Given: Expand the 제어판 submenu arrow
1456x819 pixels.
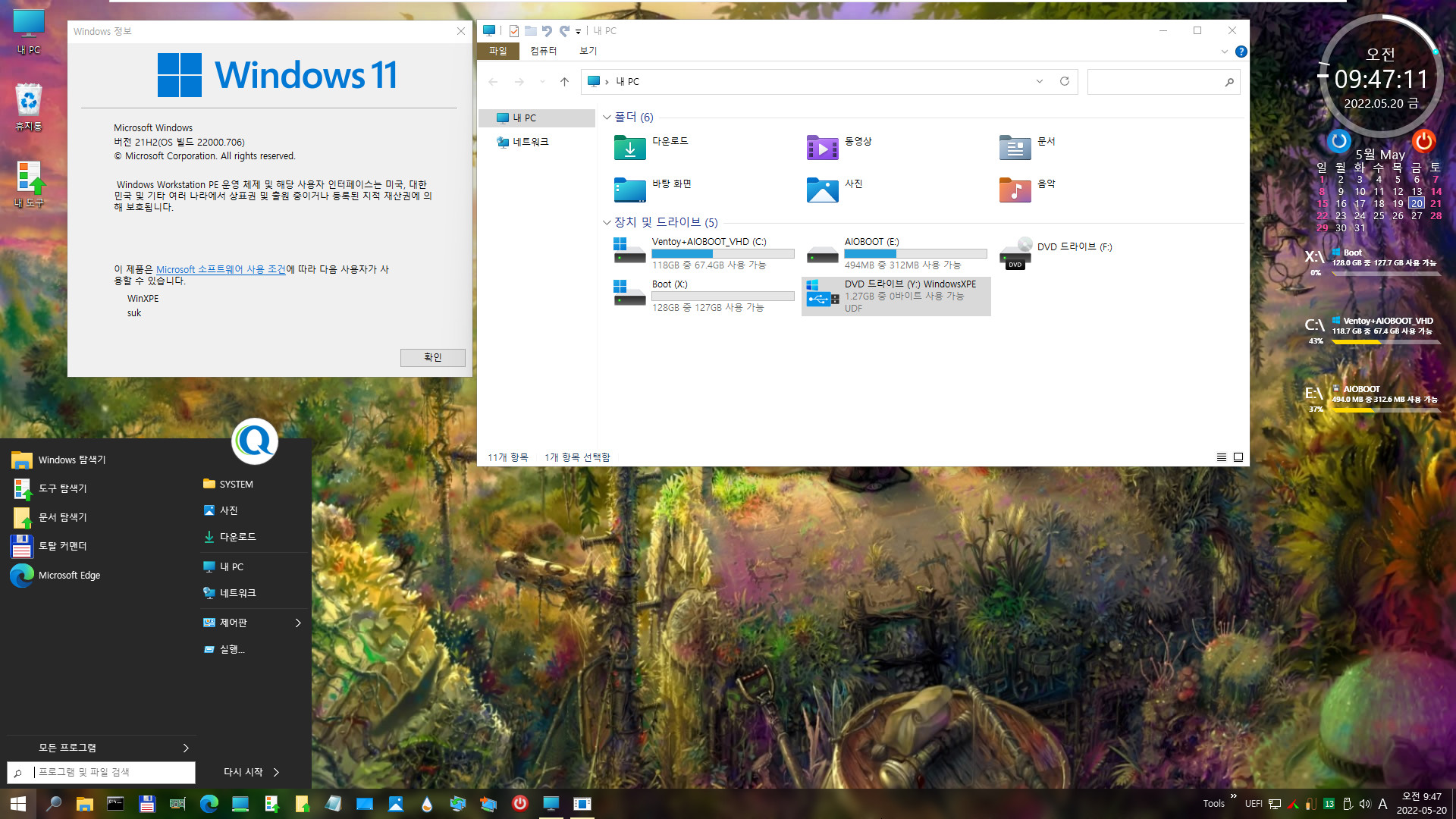Looking at the screenshot, I should point(298,623).
